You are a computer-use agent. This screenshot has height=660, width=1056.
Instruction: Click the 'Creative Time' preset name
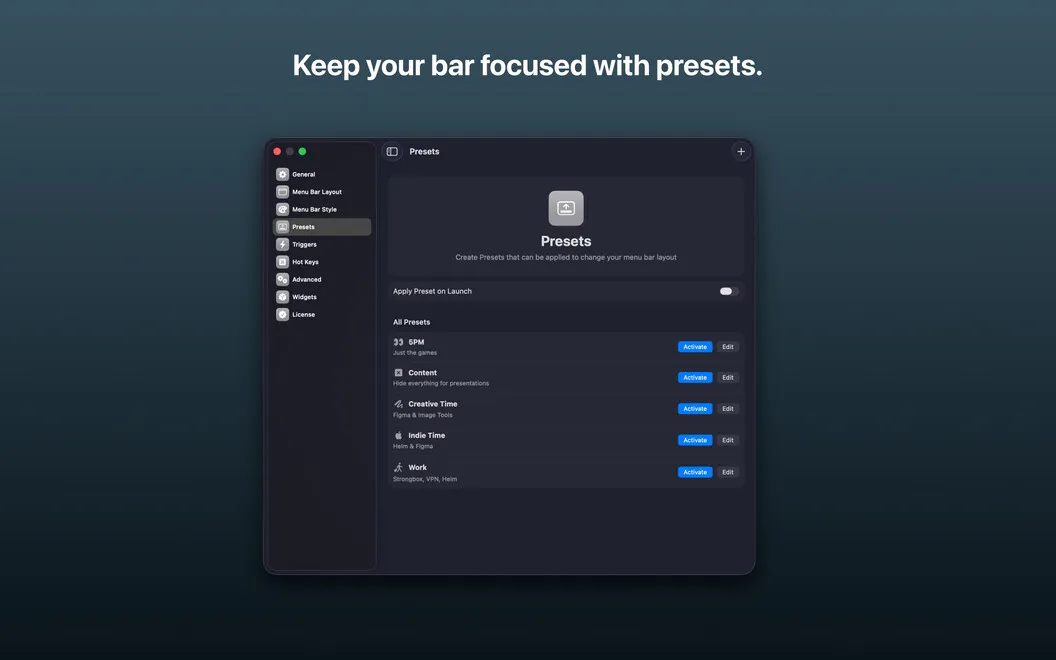click(x=432, y=404)
